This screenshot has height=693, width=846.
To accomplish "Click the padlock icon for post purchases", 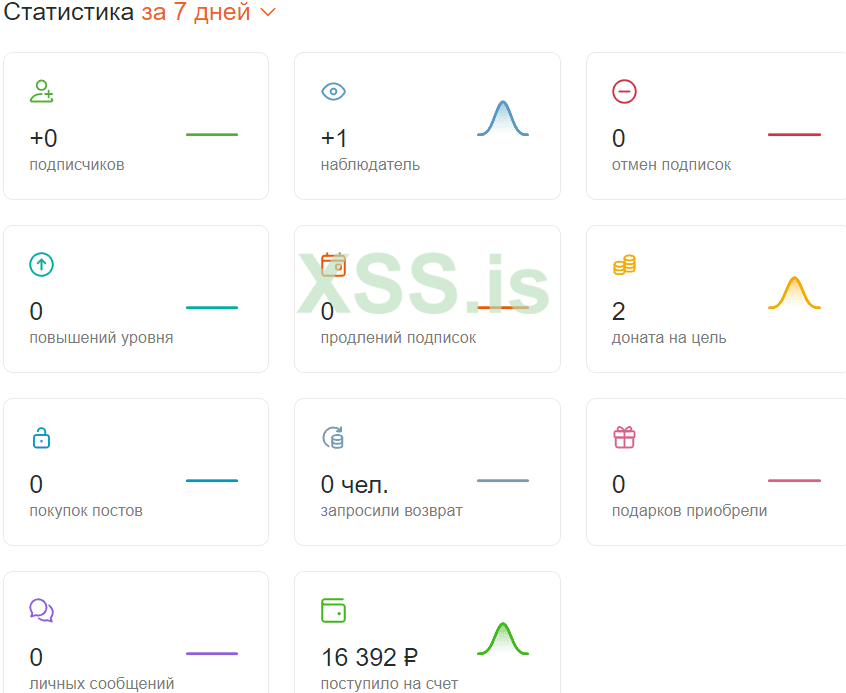I will coord(42,438).
